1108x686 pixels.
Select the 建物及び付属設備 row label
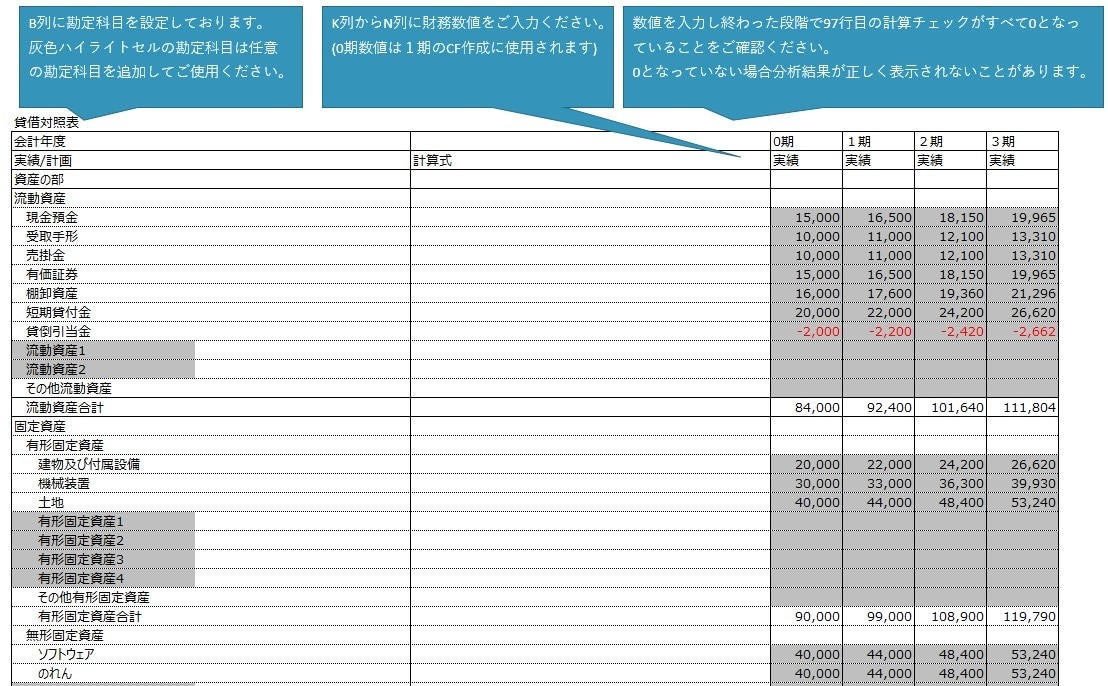pos(89,465)
